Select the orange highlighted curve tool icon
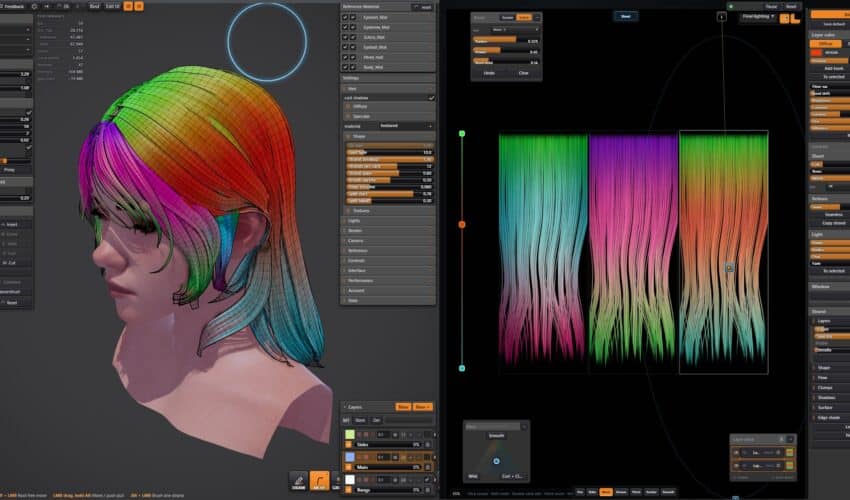This screenshot has width=850, height=500. [319, 481]
